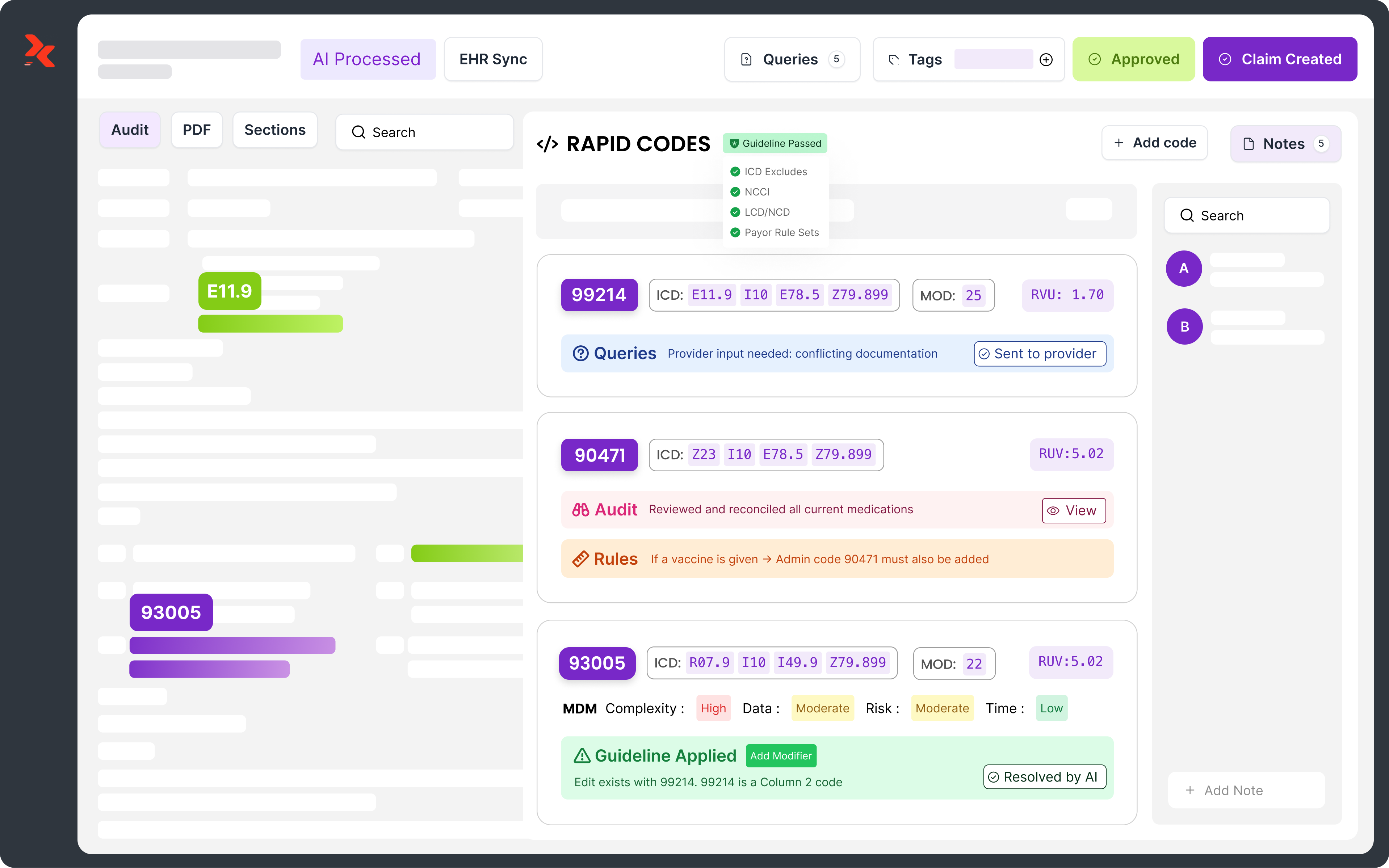Click the notes panel Search field
The image size is (1389, 868).
(1246, 216)
